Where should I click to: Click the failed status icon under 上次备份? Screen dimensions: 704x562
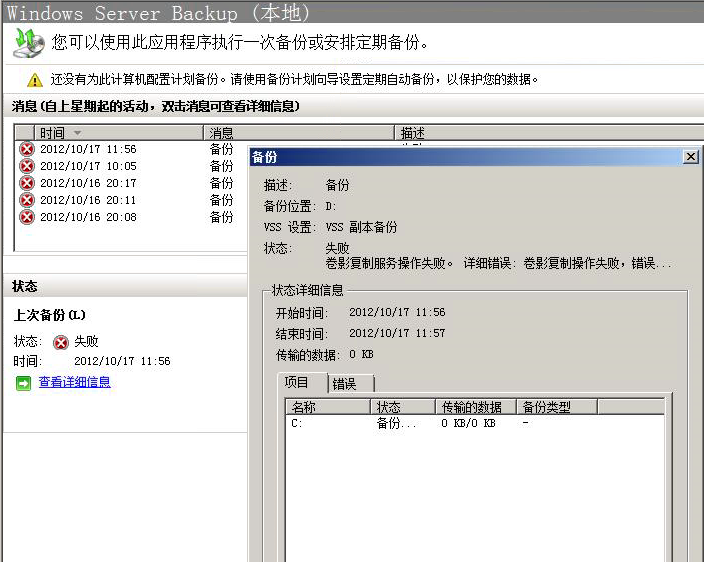[61, 342]
